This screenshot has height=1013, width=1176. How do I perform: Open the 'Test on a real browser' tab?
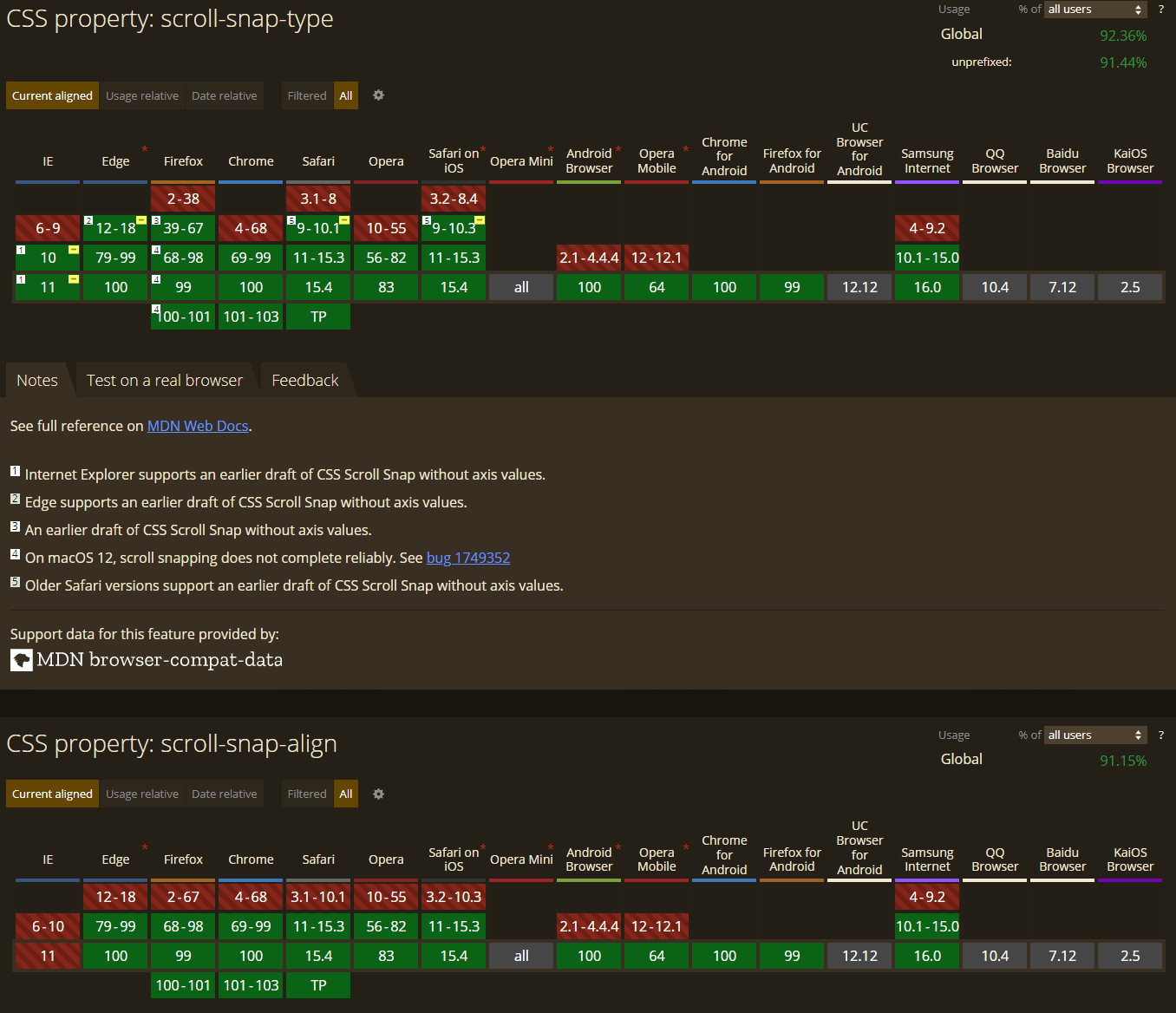tap(165, 380)
